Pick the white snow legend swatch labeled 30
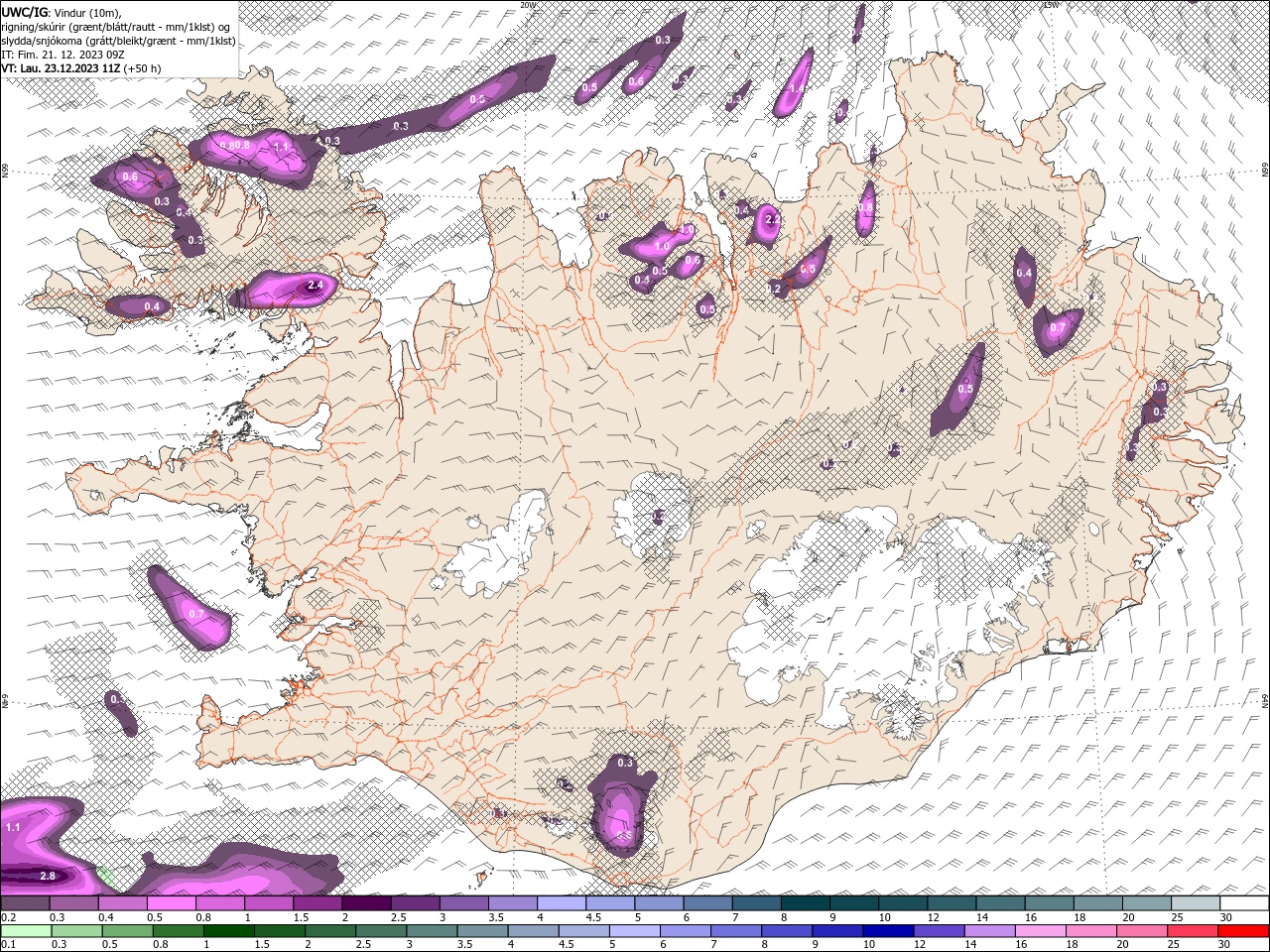Image resolution: width=1270 pixels, height=952 pixels. [x=1245, y=903]
